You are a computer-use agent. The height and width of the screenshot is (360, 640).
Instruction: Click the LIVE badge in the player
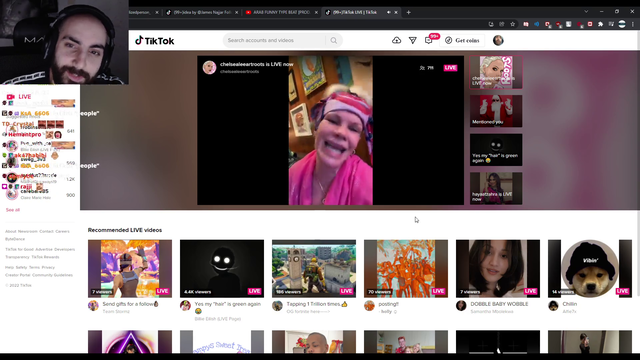pos(450,68)
